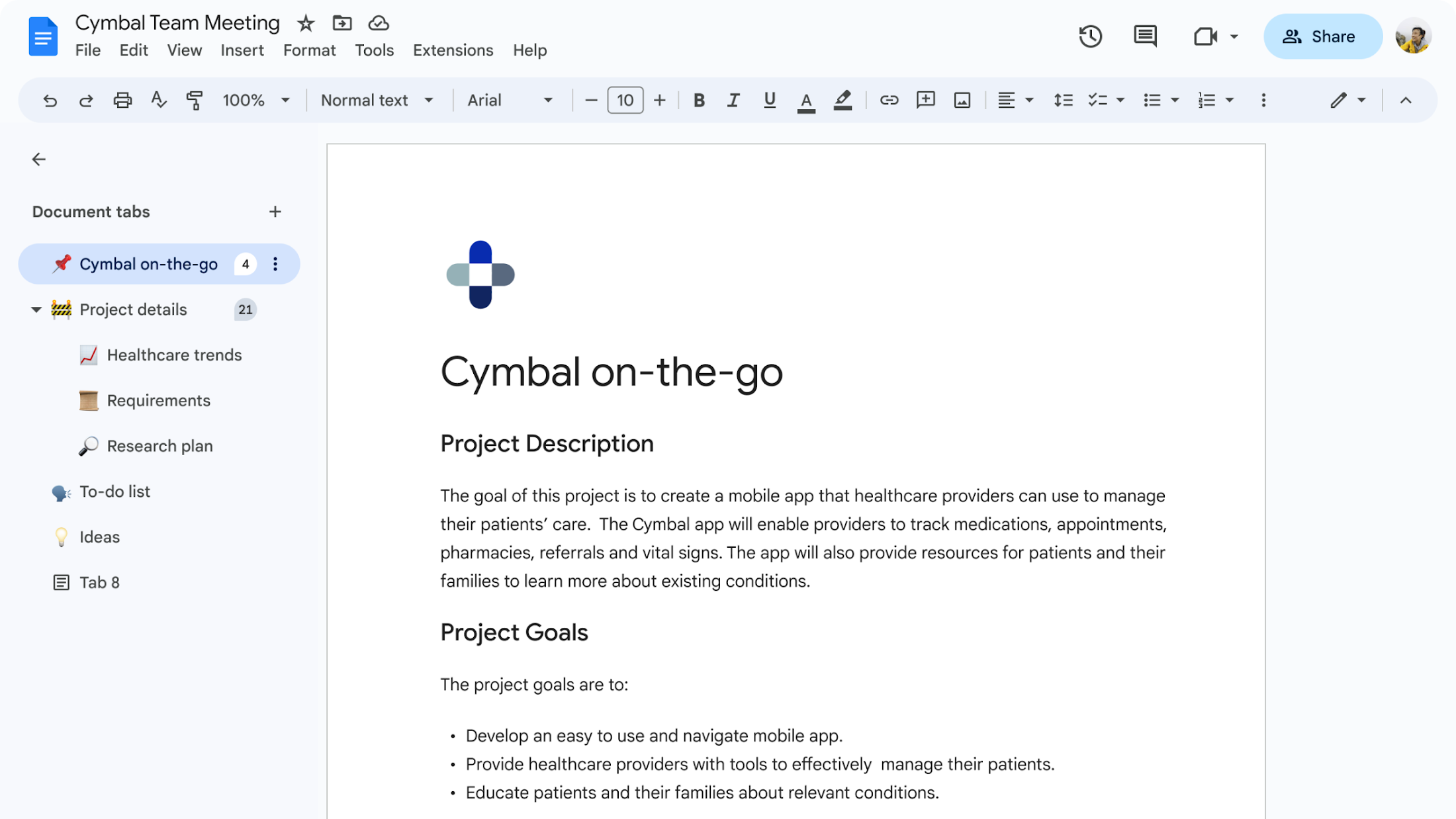The height and width of the screenshot is (819, 1456).
Task: Open the font size 10 dropdown
Action: click(625, 100)
